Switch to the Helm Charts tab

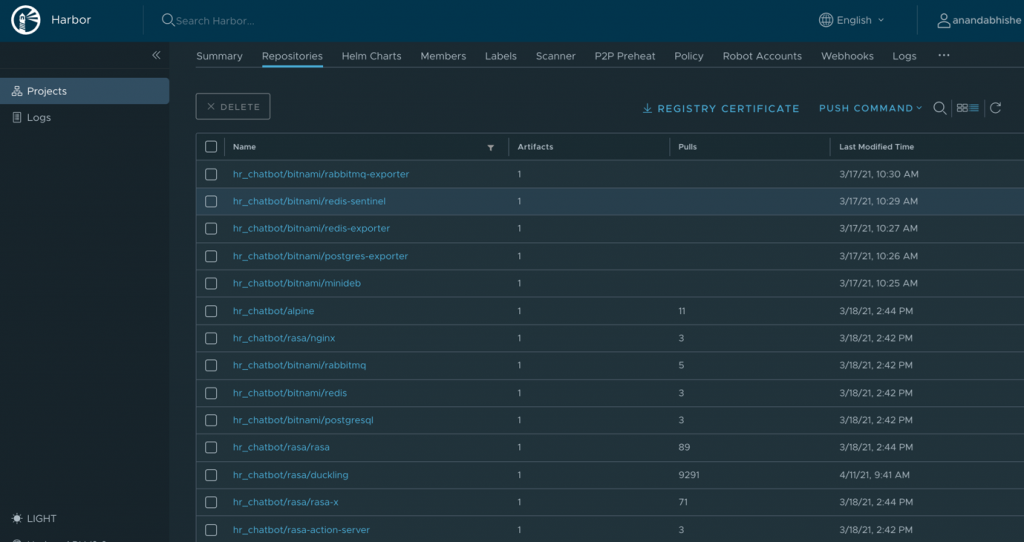[371, 56]
